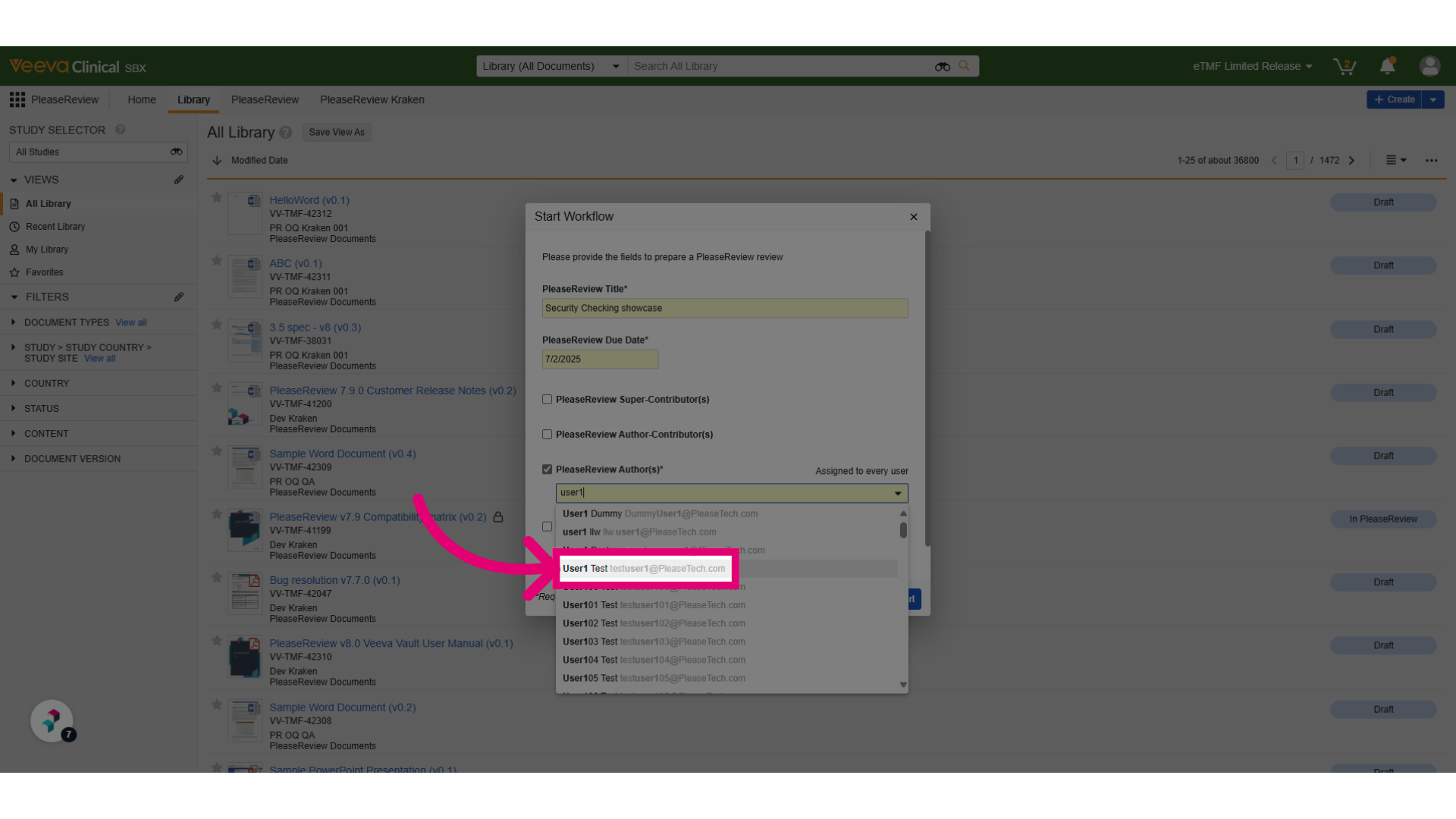Edit Views with the pencil icon
Image resolution: width=1456 pixels, height=819 pixels.
(179, 180)
